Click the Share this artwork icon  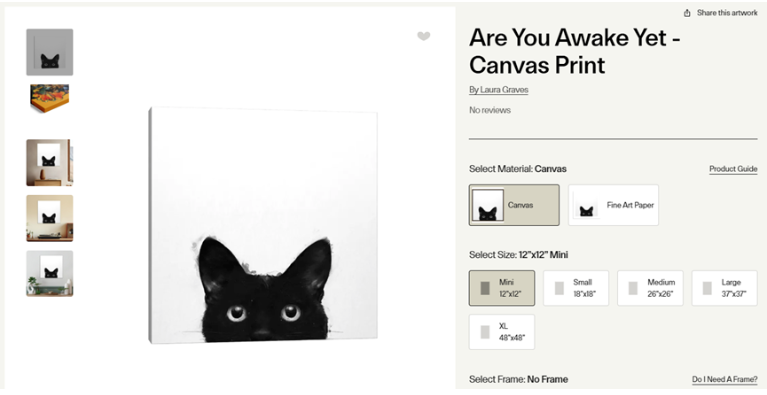687,13
